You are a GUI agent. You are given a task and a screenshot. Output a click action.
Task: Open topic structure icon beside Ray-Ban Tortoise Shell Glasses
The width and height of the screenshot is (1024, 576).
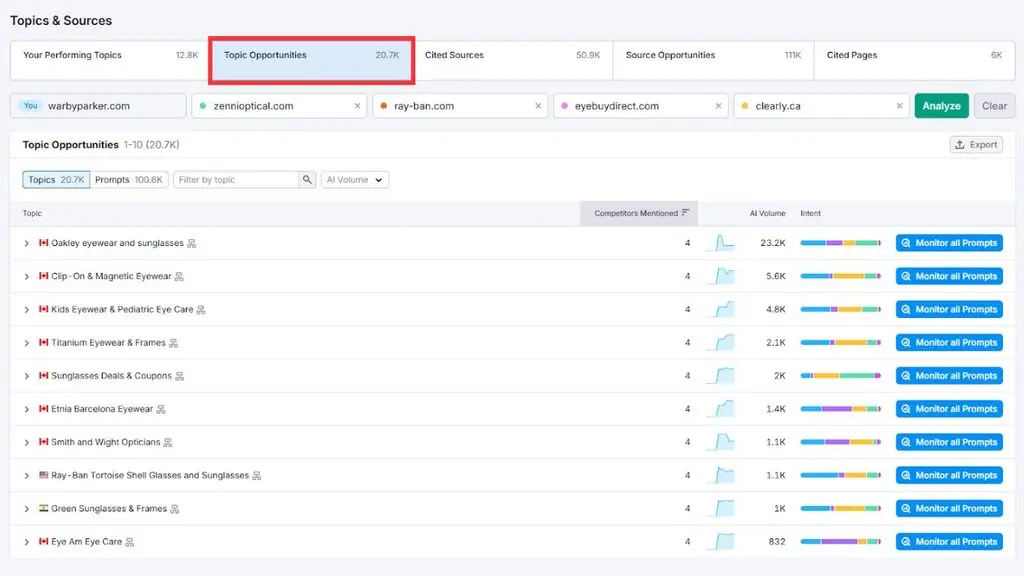click(x=257, y=476)
